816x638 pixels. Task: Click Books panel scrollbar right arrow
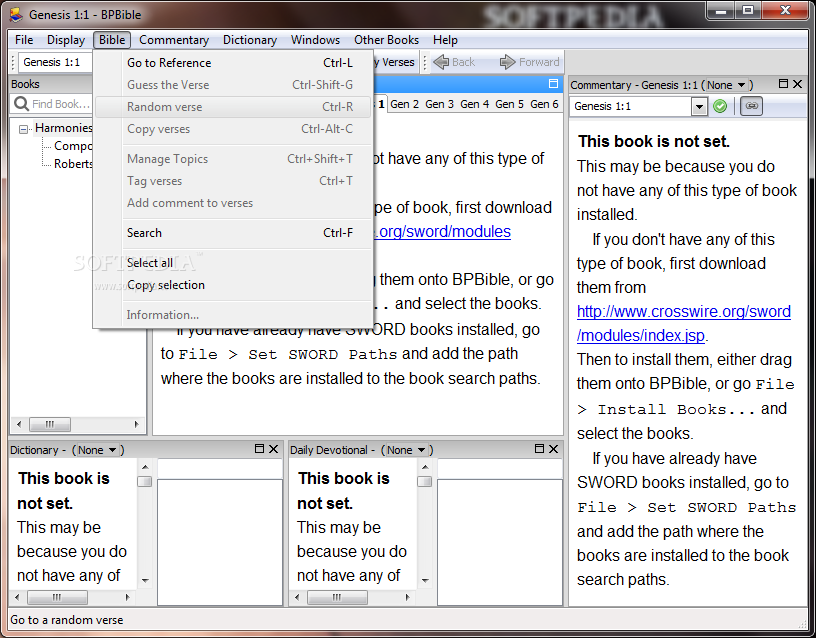(136, 424)
